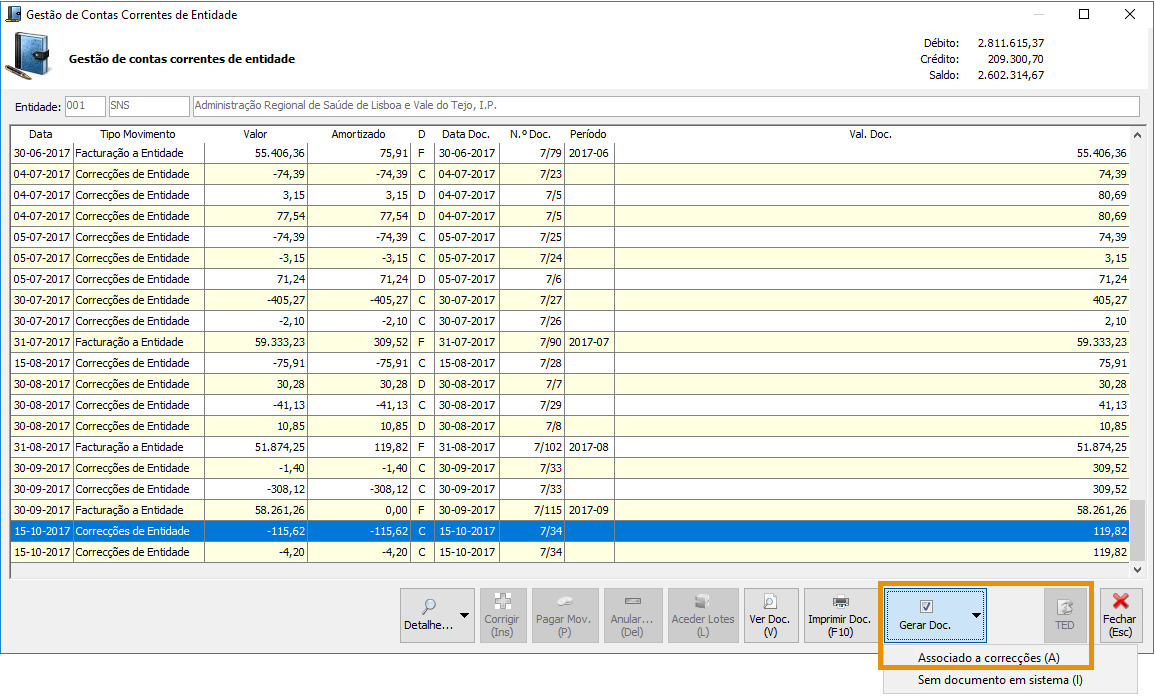Open Ver Doc. (V) document viewer
Screen dimensions: 1155x699
[x=770, y=614]
